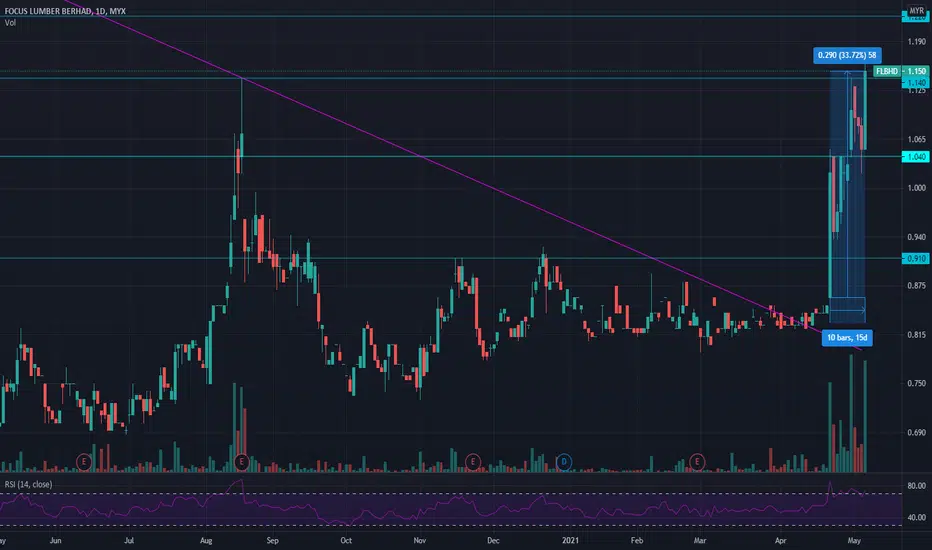Click the 10 bars, 15d measurement label
Viewport: 932px width, 550px height.
coord(847,338)
